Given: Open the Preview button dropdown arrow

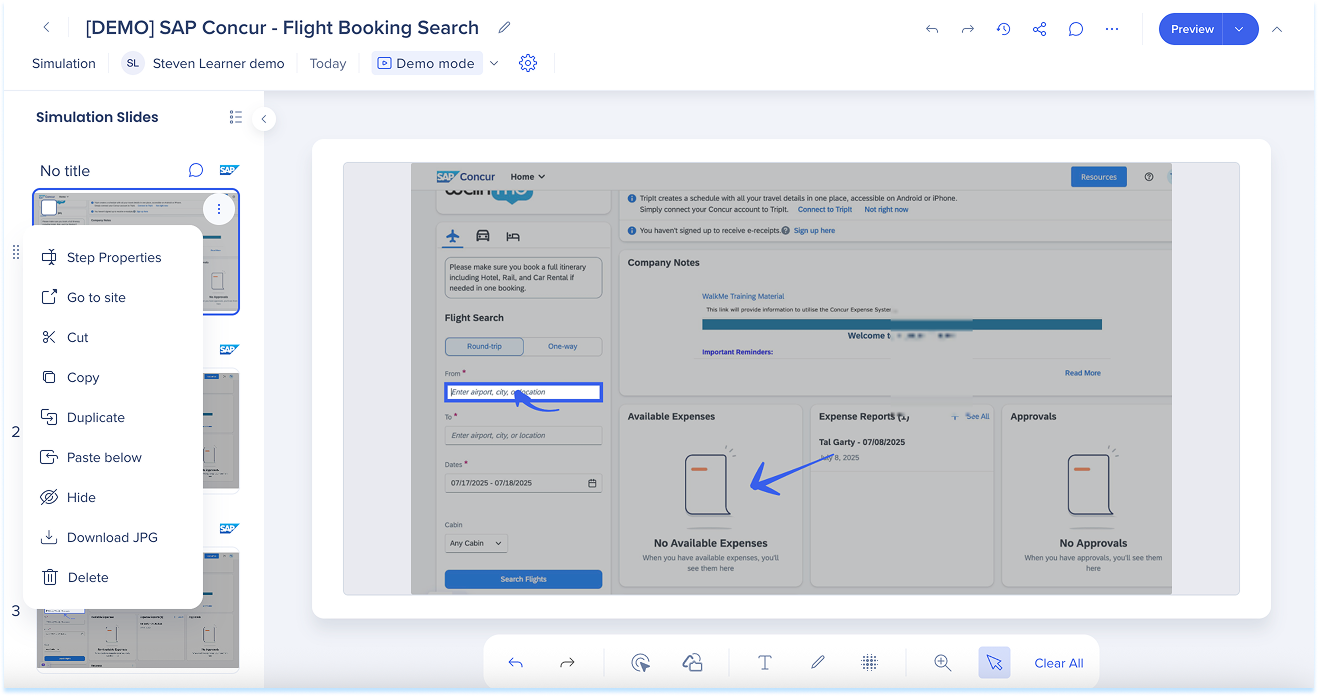Looking at the screenshot, I should pos(1239,29).
